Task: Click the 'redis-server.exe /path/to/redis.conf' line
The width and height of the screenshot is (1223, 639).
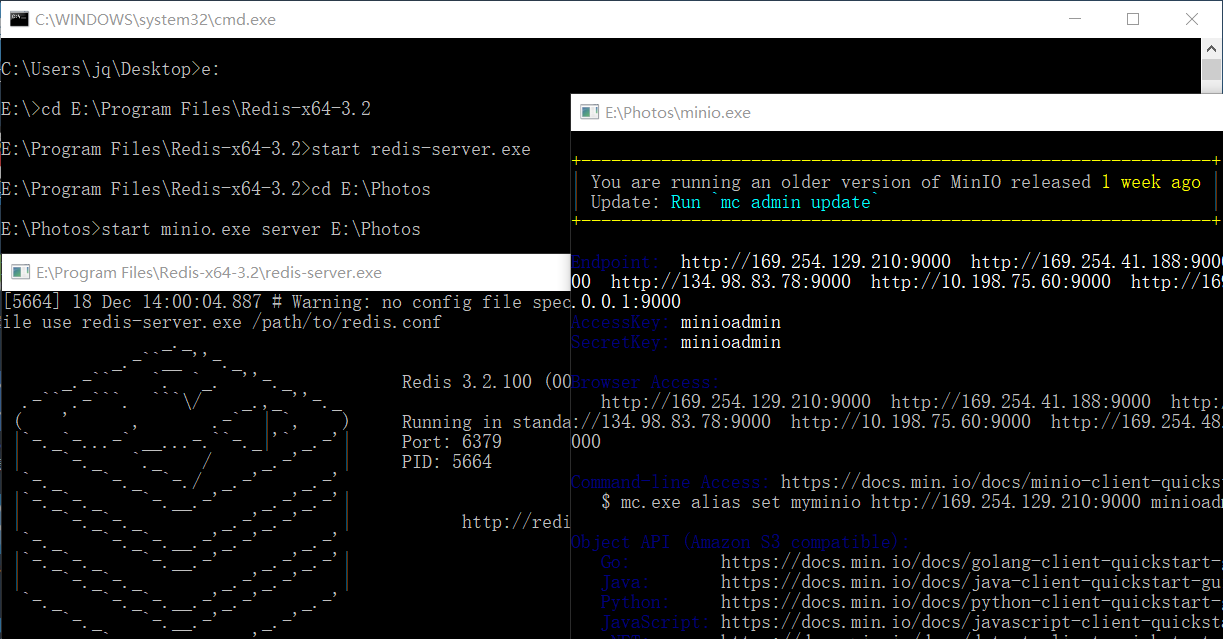Action: point(221,322)
